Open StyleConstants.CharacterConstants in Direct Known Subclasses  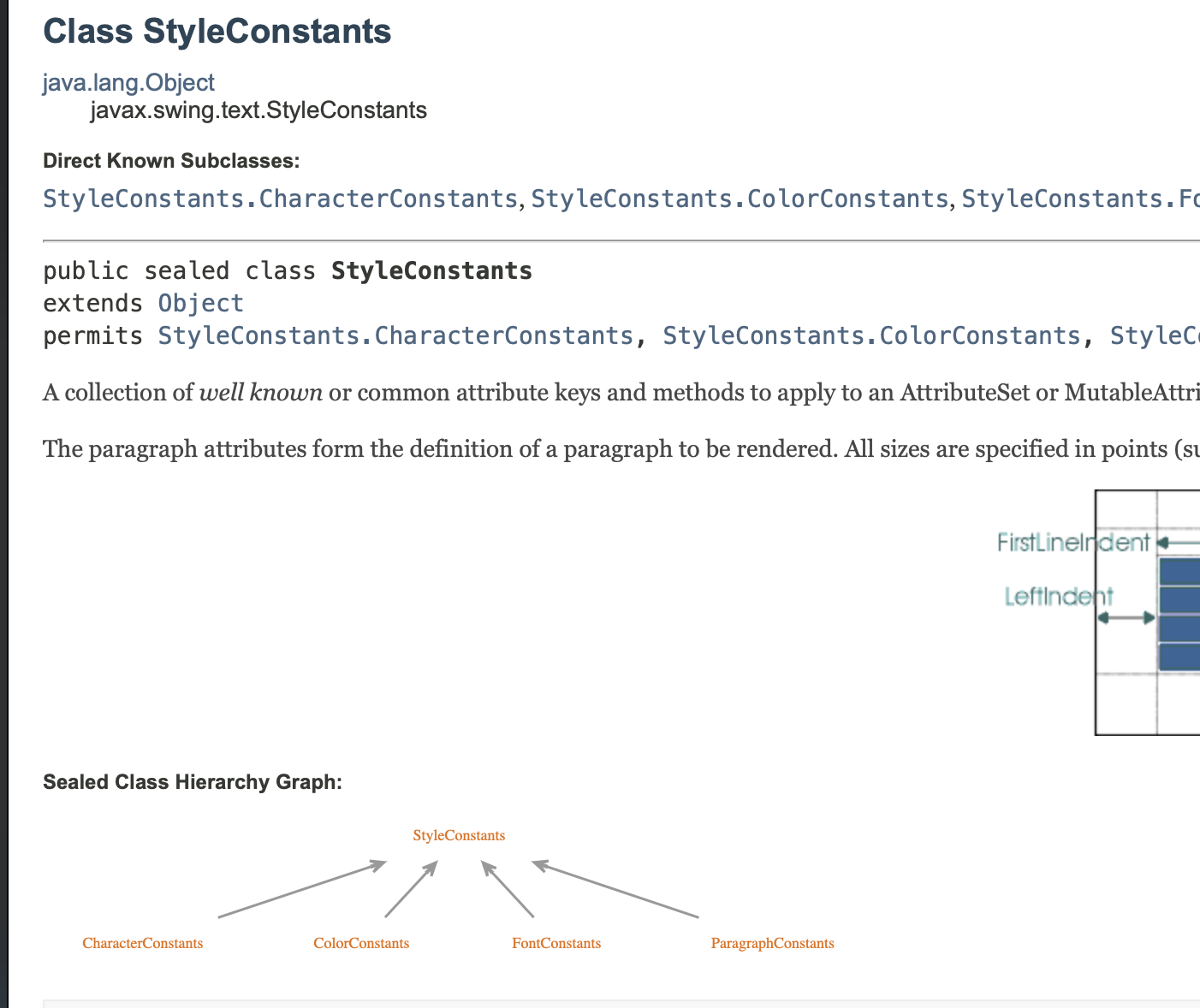280,199
